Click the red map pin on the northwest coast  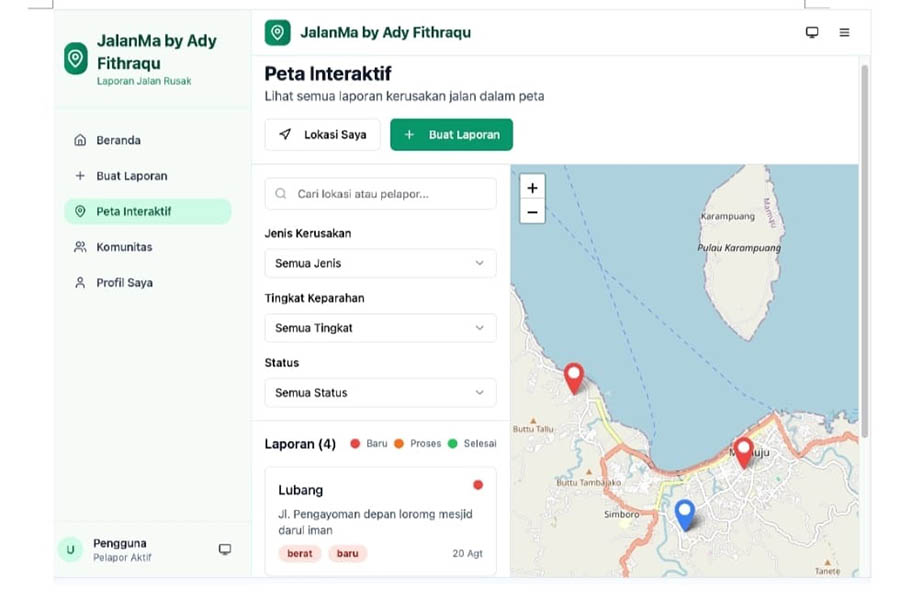click(573, 377)
